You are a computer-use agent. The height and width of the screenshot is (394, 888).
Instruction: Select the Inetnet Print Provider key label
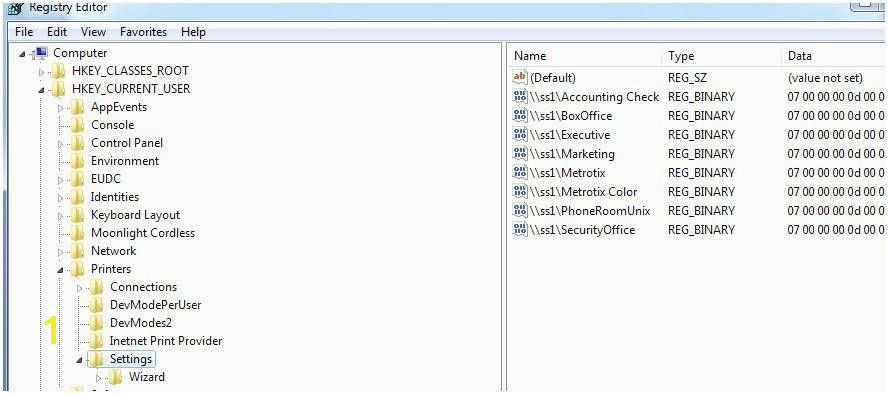coord(166,341)
